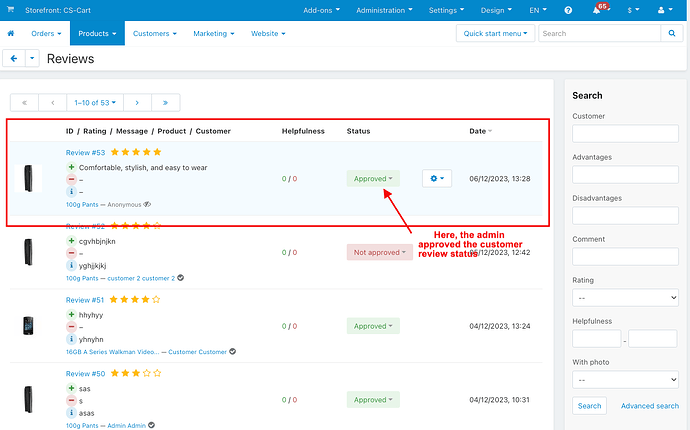690x430 pixels.
Task: Jump to the last page of reviews
Action: 166,102
